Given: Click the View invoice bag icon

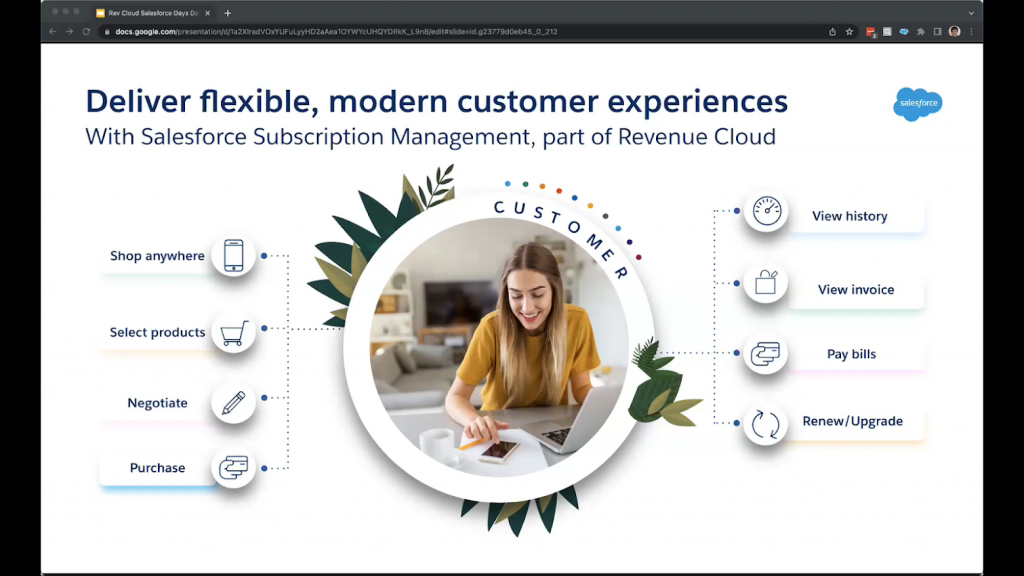Looking at the screenshot, I should (766, 283).
